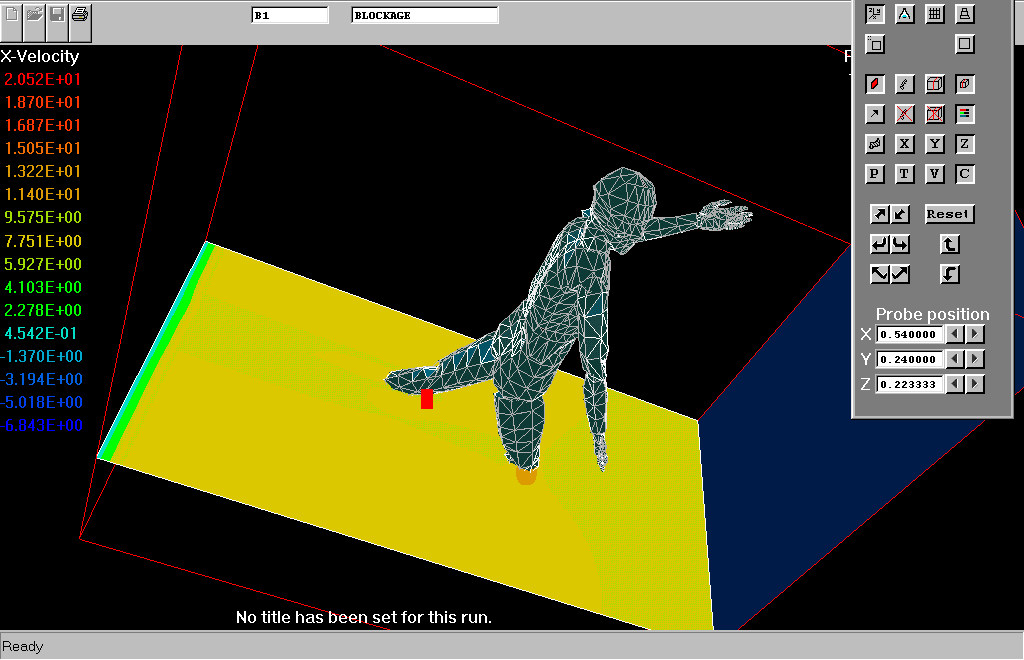Select the T (temperature) variable button
The height and width of the screenshot is (660, 1024).
904,174
